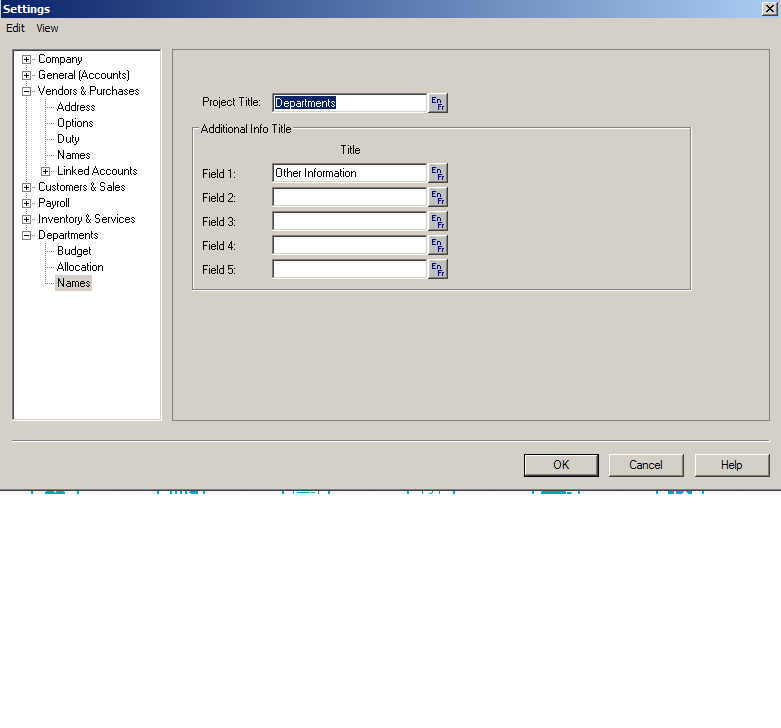Open language button for Field 1
The width and height of the screenshot is (781, 728).
pos(438,173)
